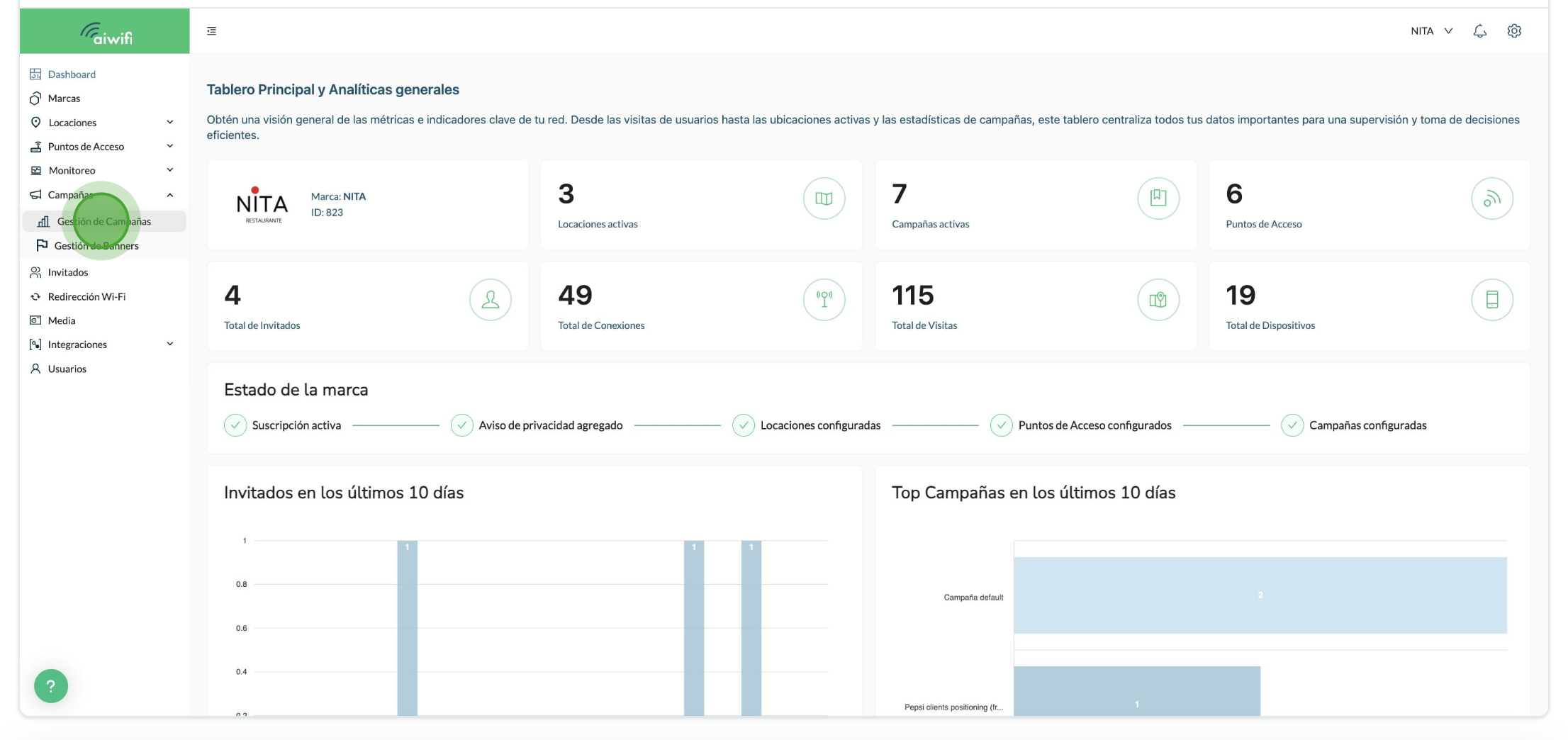Click the Aviso de privacidad agregado check mark

click(462, 425)
